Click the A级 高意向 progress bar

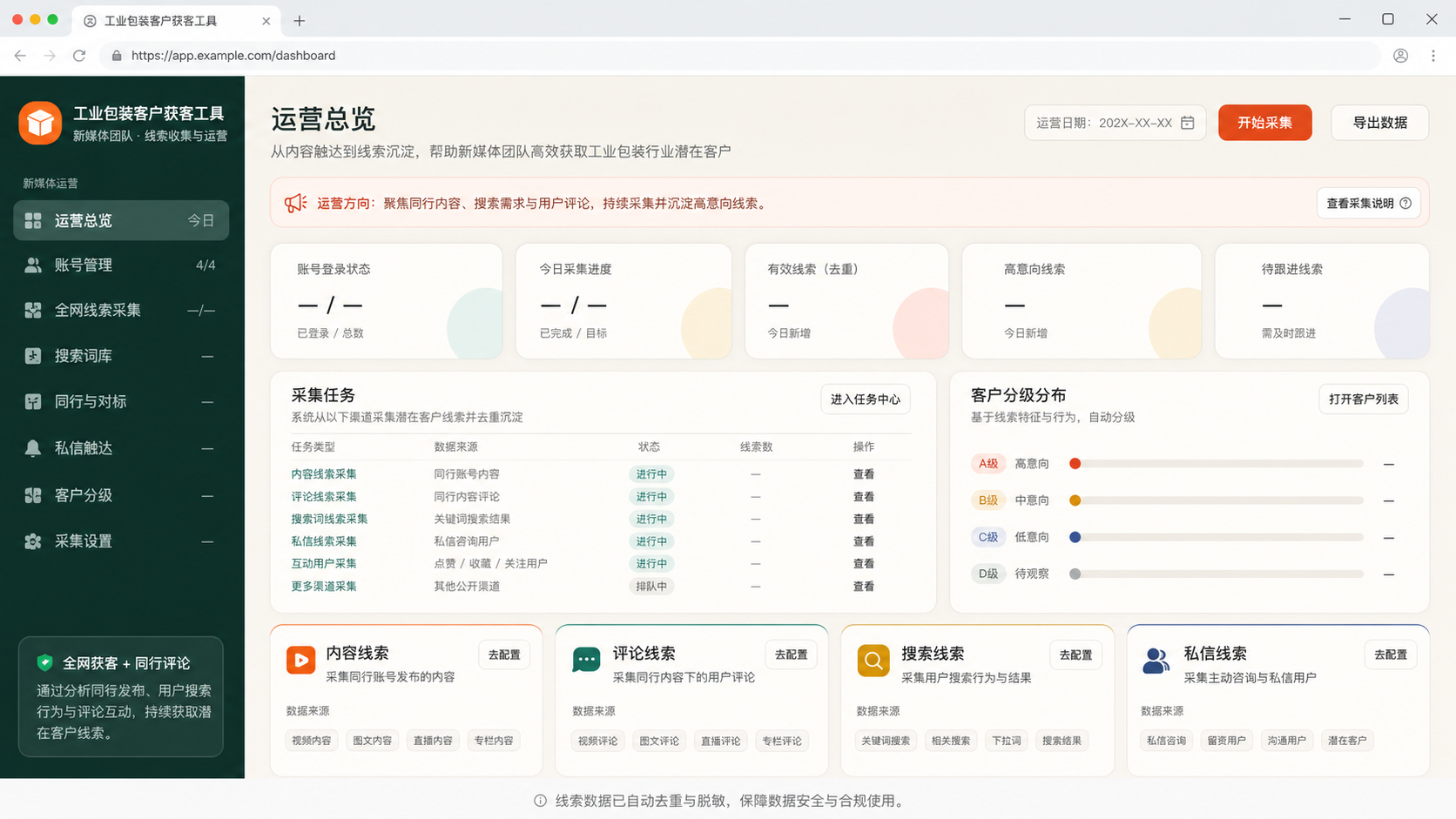tap(1217, 464)
